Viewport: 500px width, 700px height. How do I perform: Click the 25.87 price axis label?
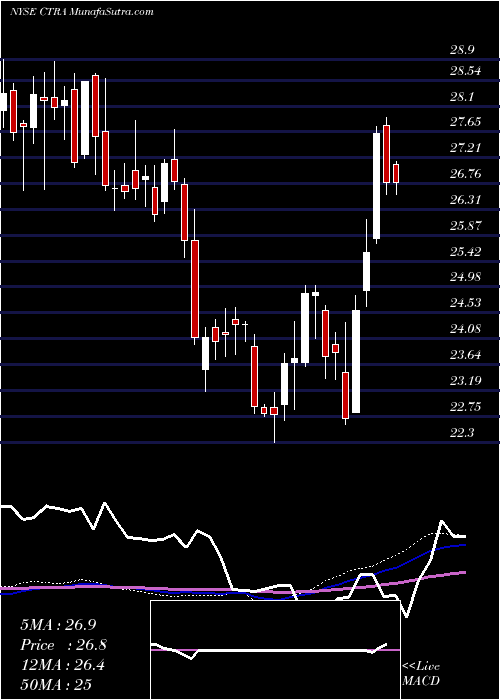coord(466,226)
